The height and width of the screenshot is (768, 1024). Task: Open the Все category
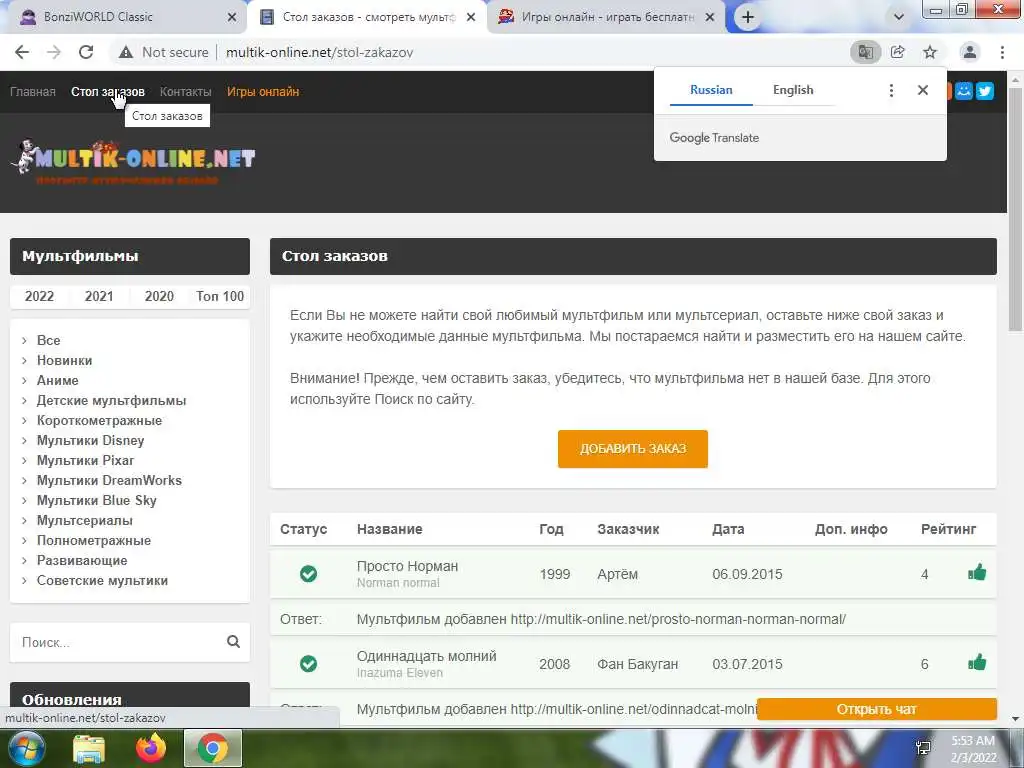coord(48,340)
